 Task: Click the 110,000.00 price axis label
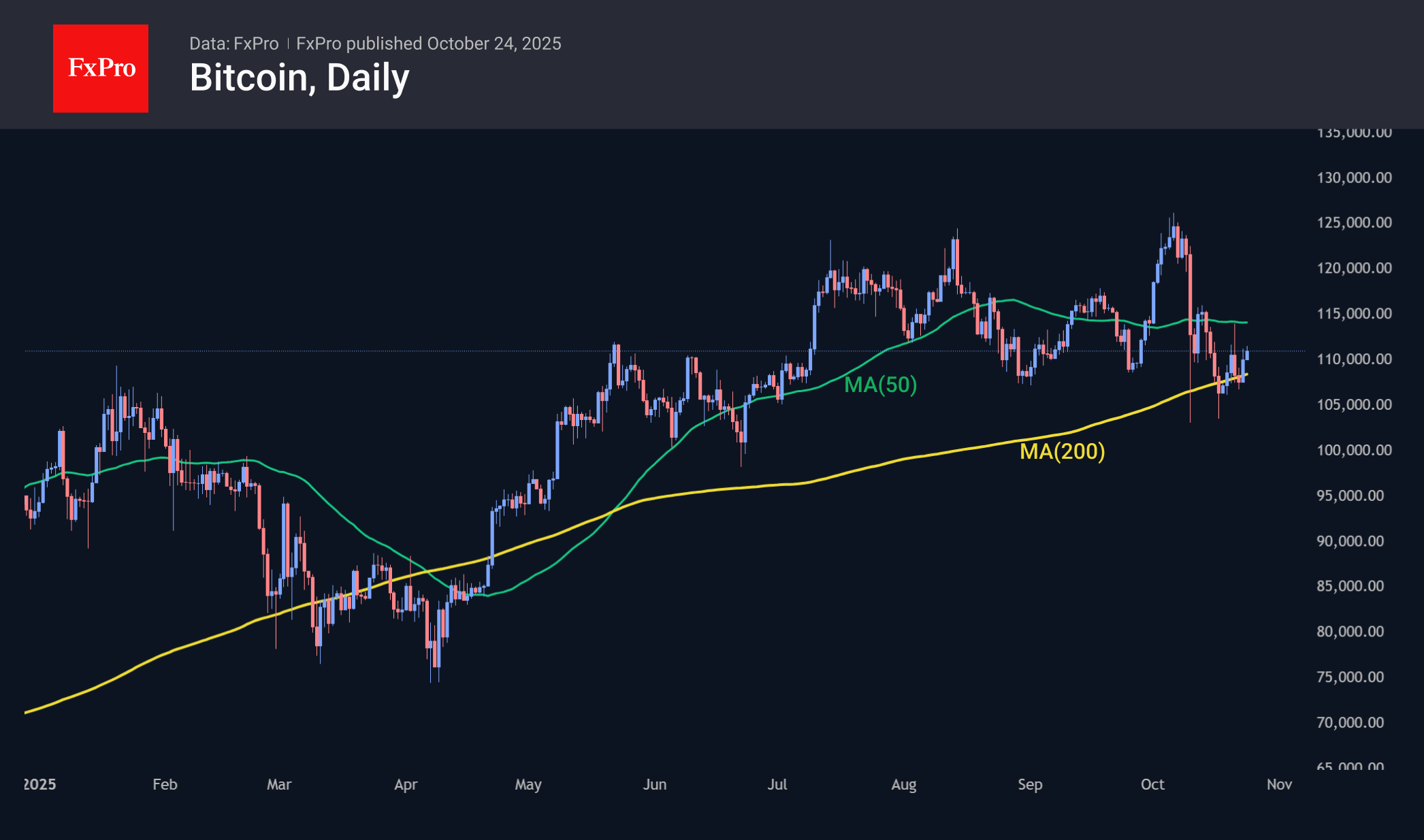pyautogui.click(x=1354, y=359)
